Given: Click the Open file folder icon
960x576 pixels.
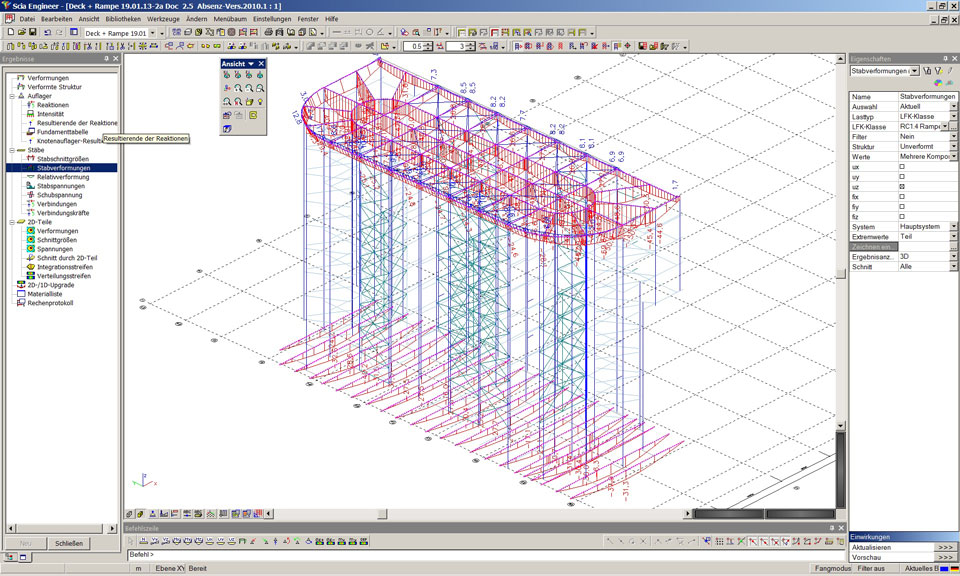Looking at the screenshot, I should click(x=21, y=32).
